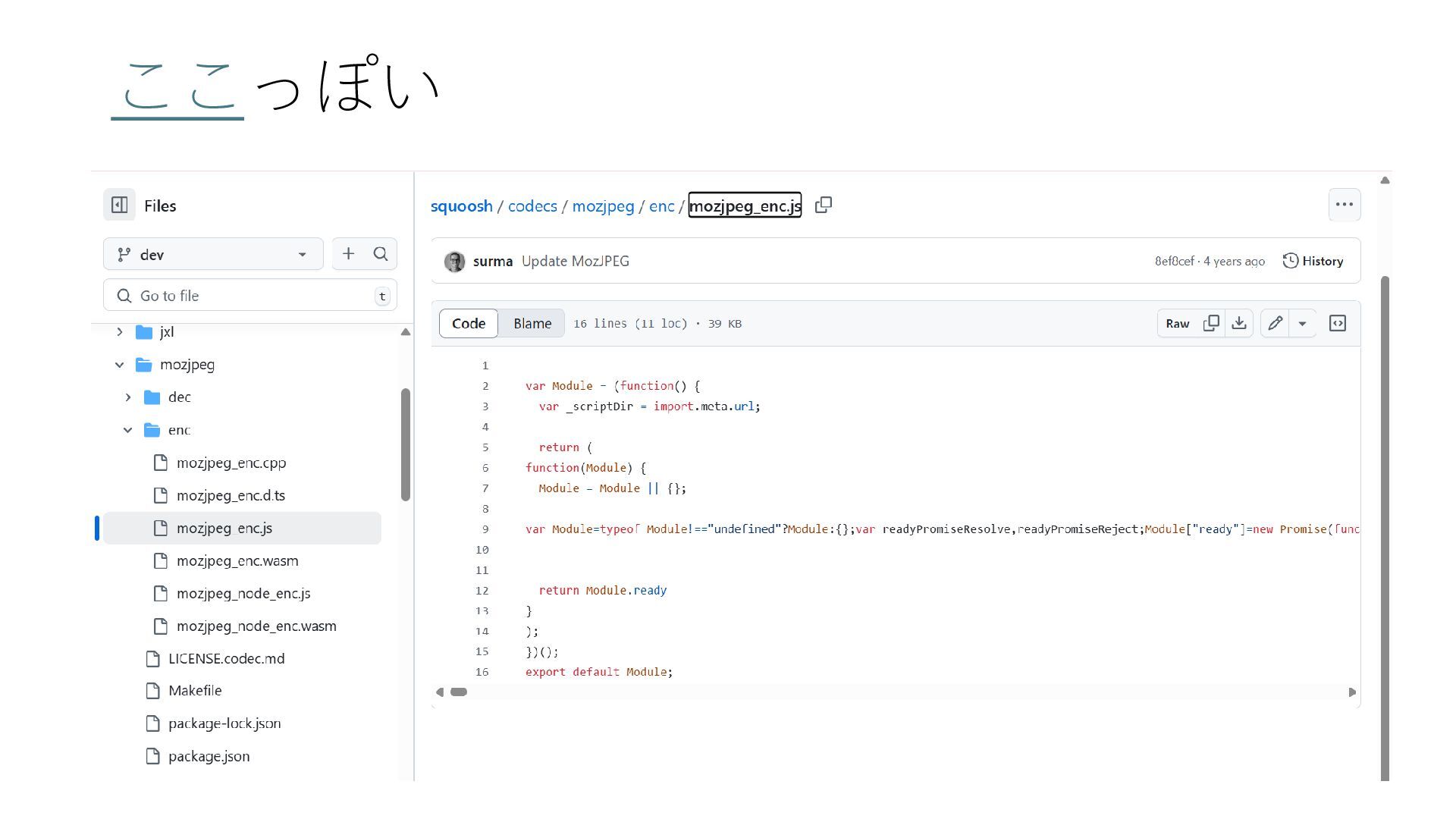The width and height of the screenshot is (1456, 819).
Task: Open Makefile in file tree
Action: (195, 690)
